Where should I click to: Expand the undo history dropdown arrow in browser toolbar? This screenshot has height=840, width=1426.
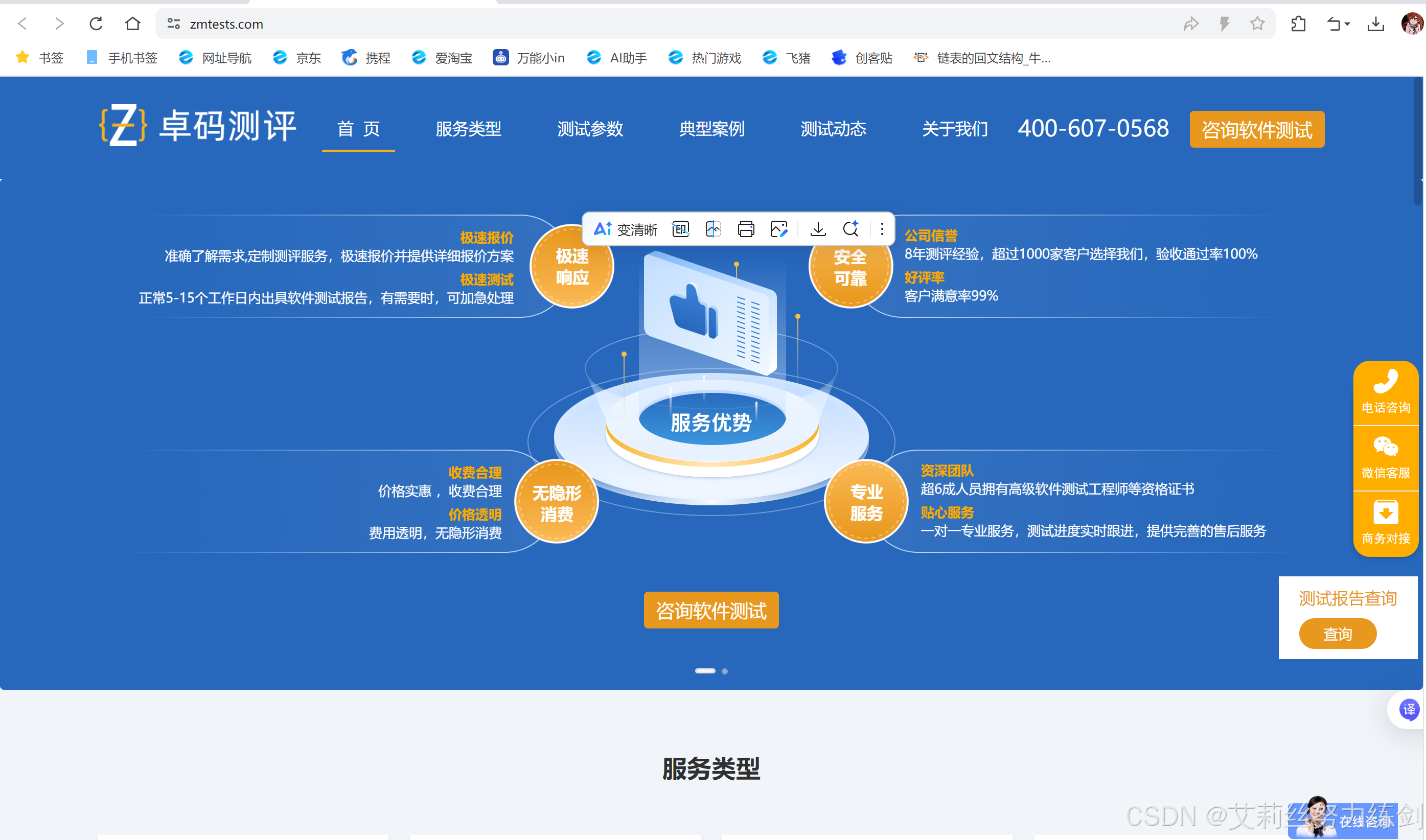point(1347,24)
